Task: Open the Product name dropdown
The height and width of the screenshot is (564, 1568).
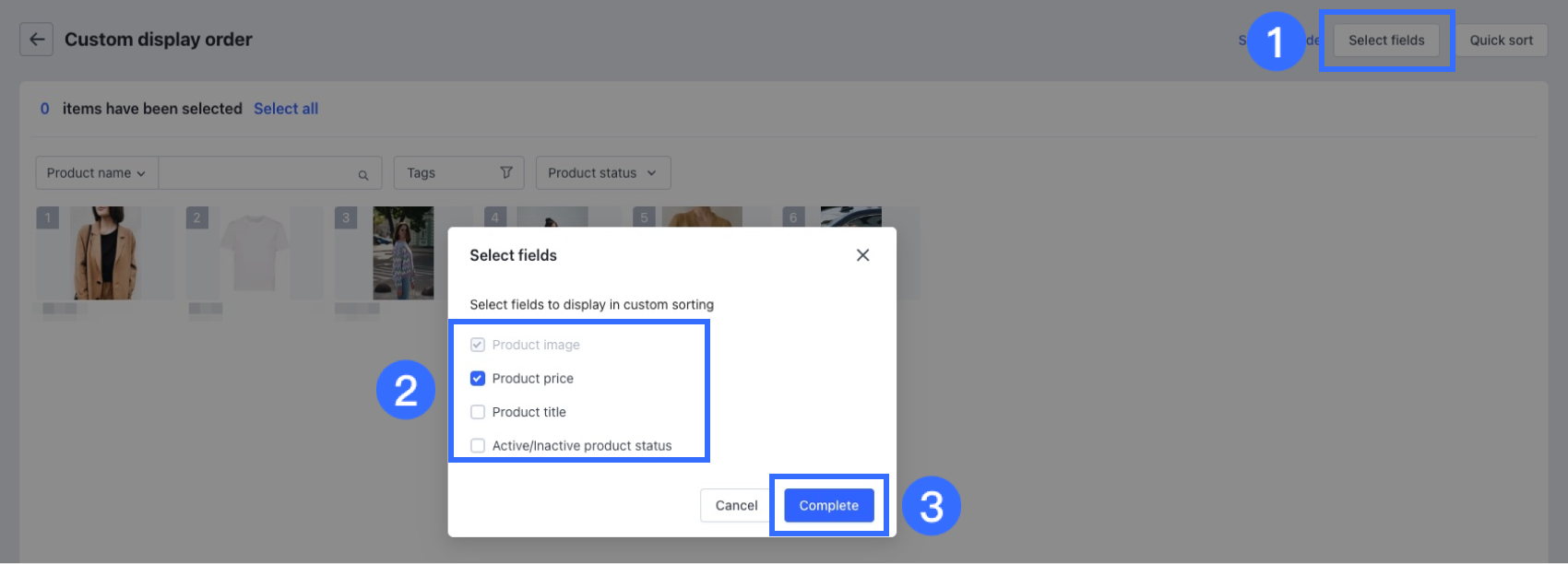Action: click(96, 173)
